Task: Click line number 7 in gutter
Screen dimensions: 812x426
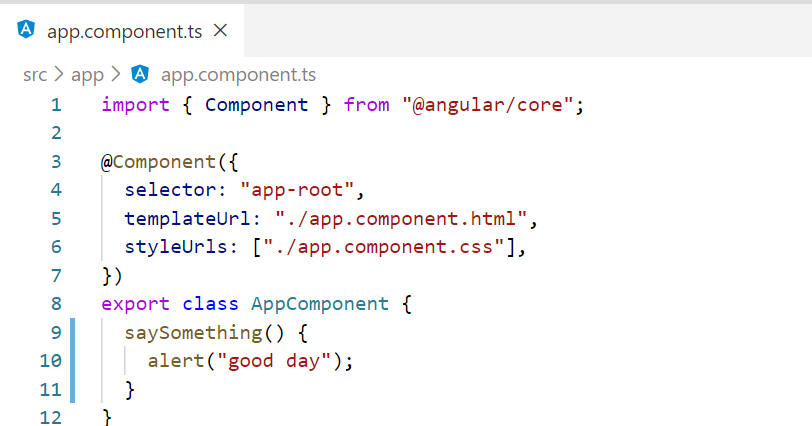Action: tap(56, 275)
